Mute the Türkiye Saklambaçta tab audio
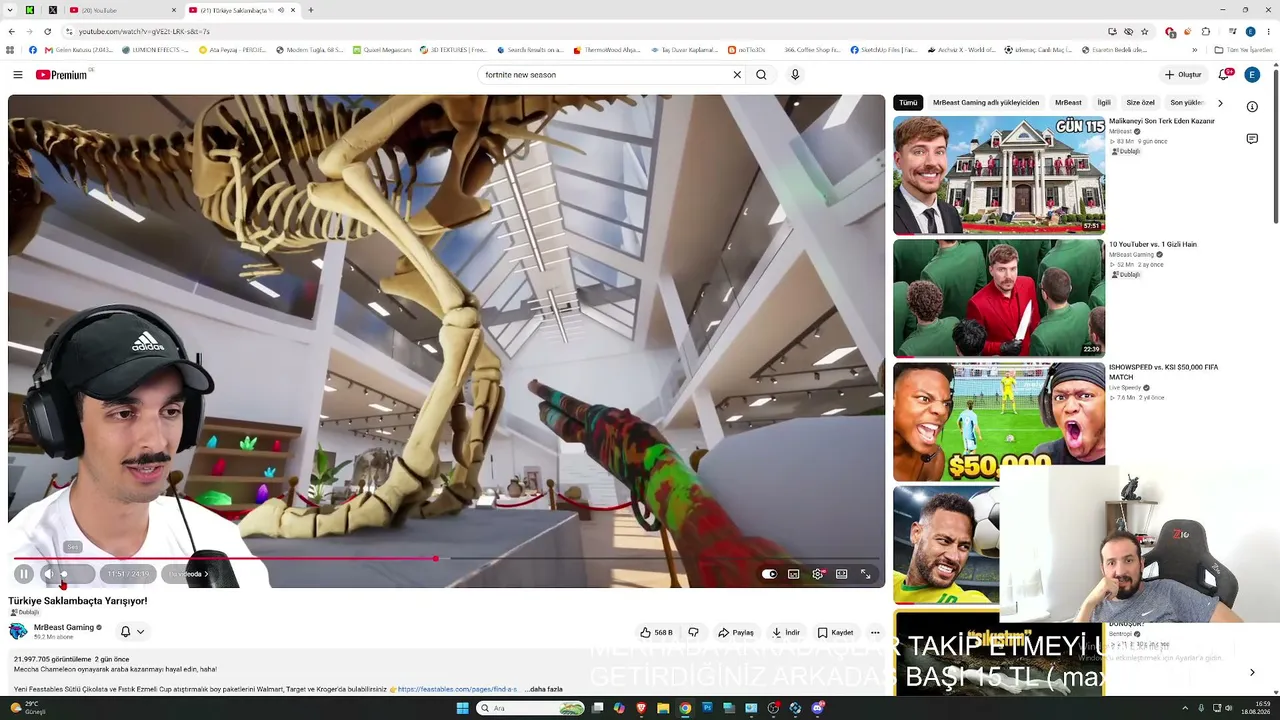This screenshot has height=720, width=1280. tap(281, 10)
